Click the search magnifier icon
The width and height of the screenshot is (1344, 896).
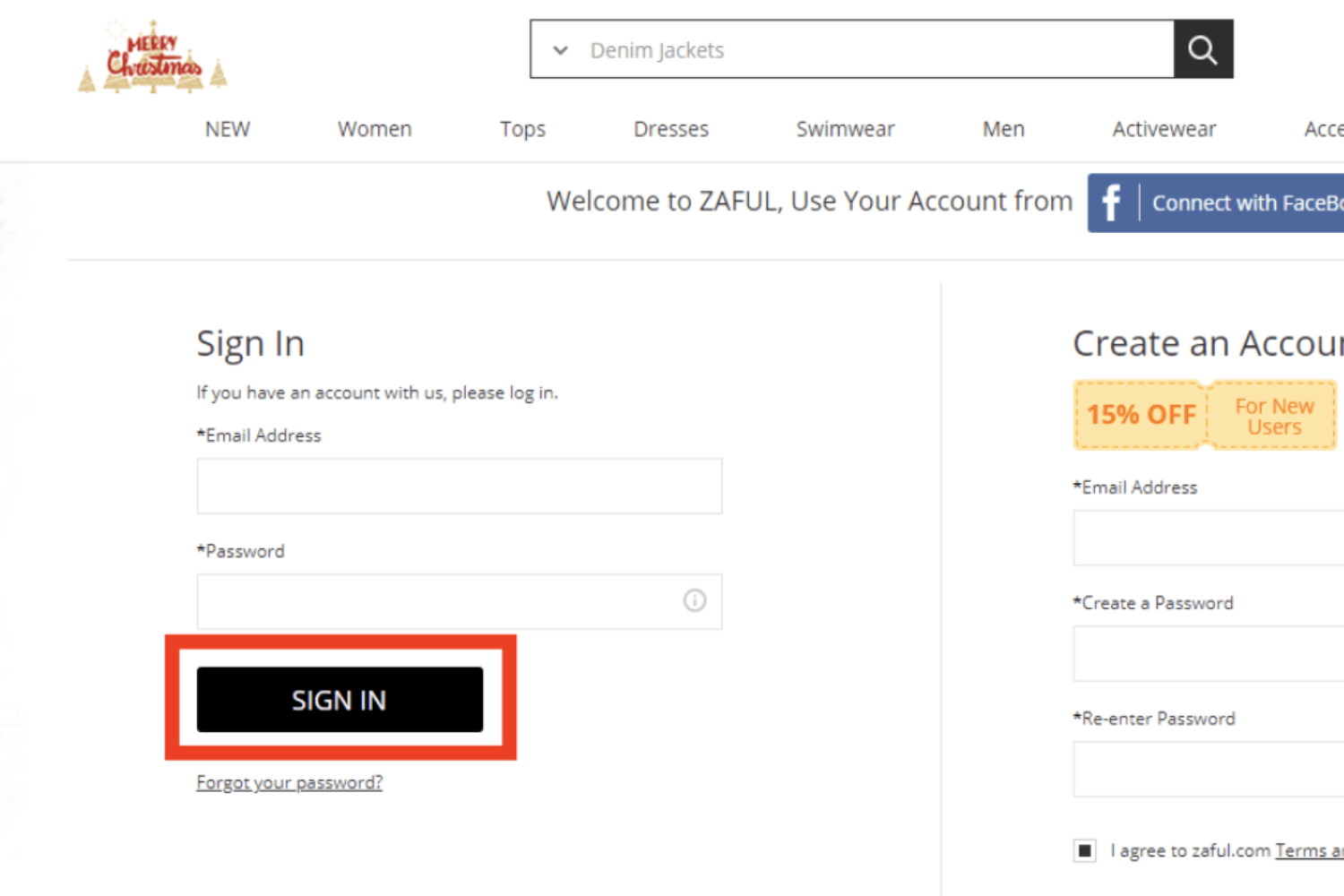pos(1202,49)
